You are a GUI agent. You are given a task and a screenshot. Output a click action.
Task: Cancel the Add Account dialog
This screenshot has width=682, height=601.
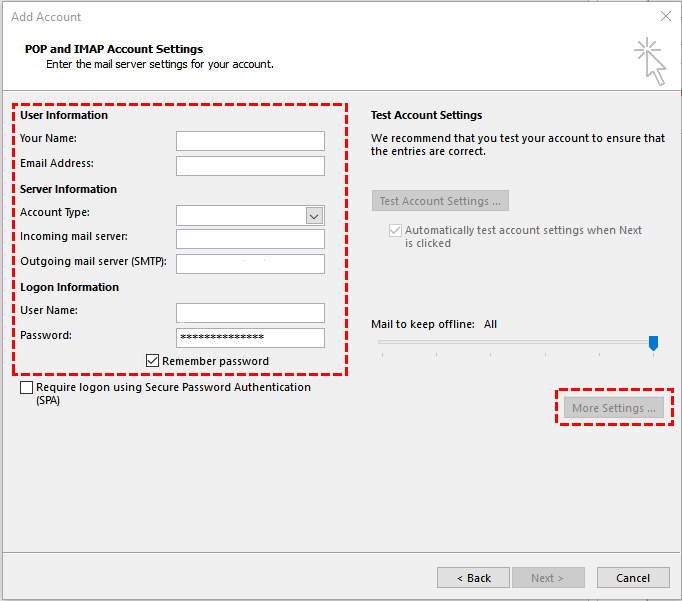point(633,578)
